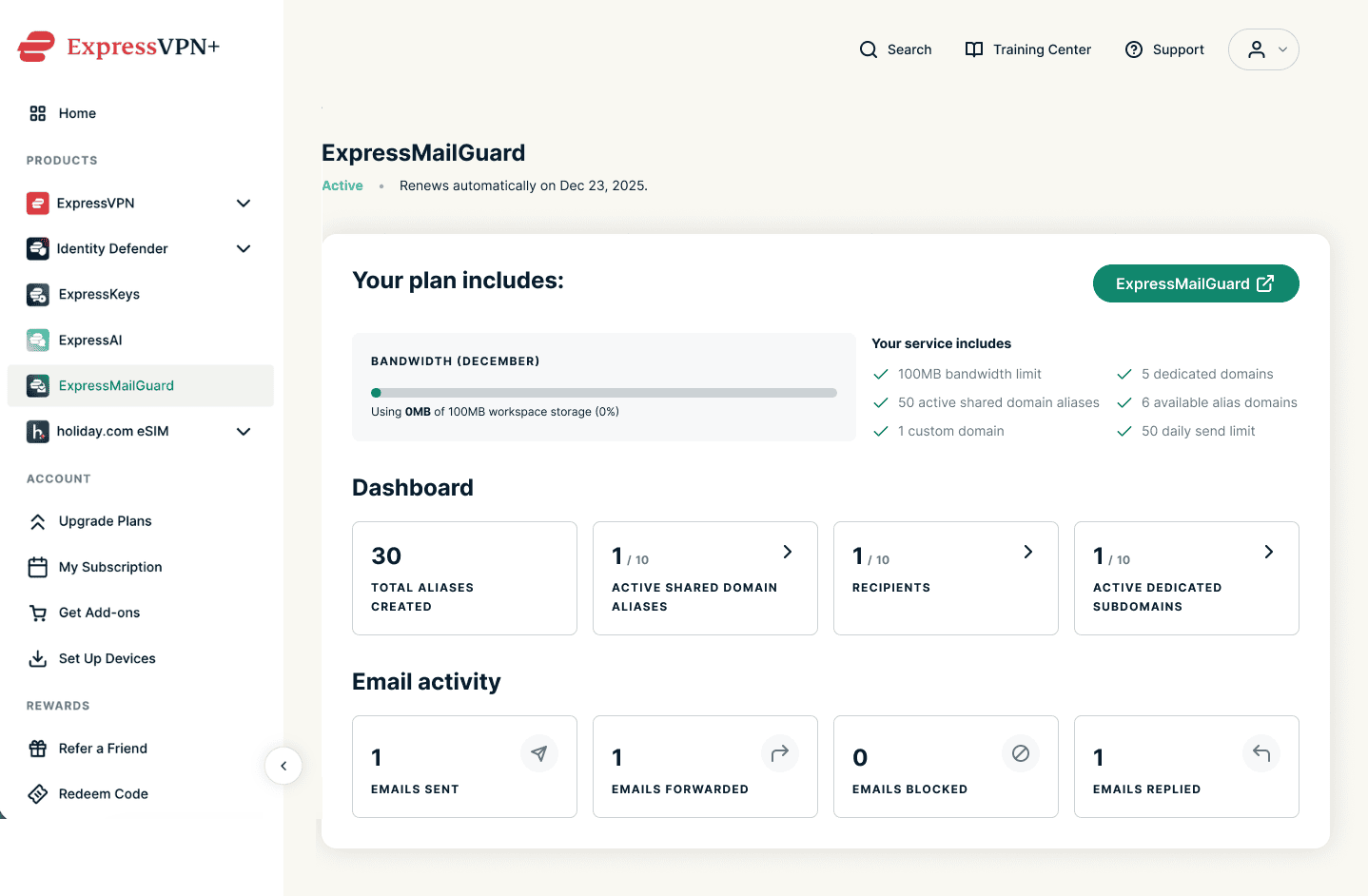Image resolution: width=1368 pixels, height=896 pixels.
Task: Open Active Shared Domain Aliases chevron
Action: [x=788, y=552]
